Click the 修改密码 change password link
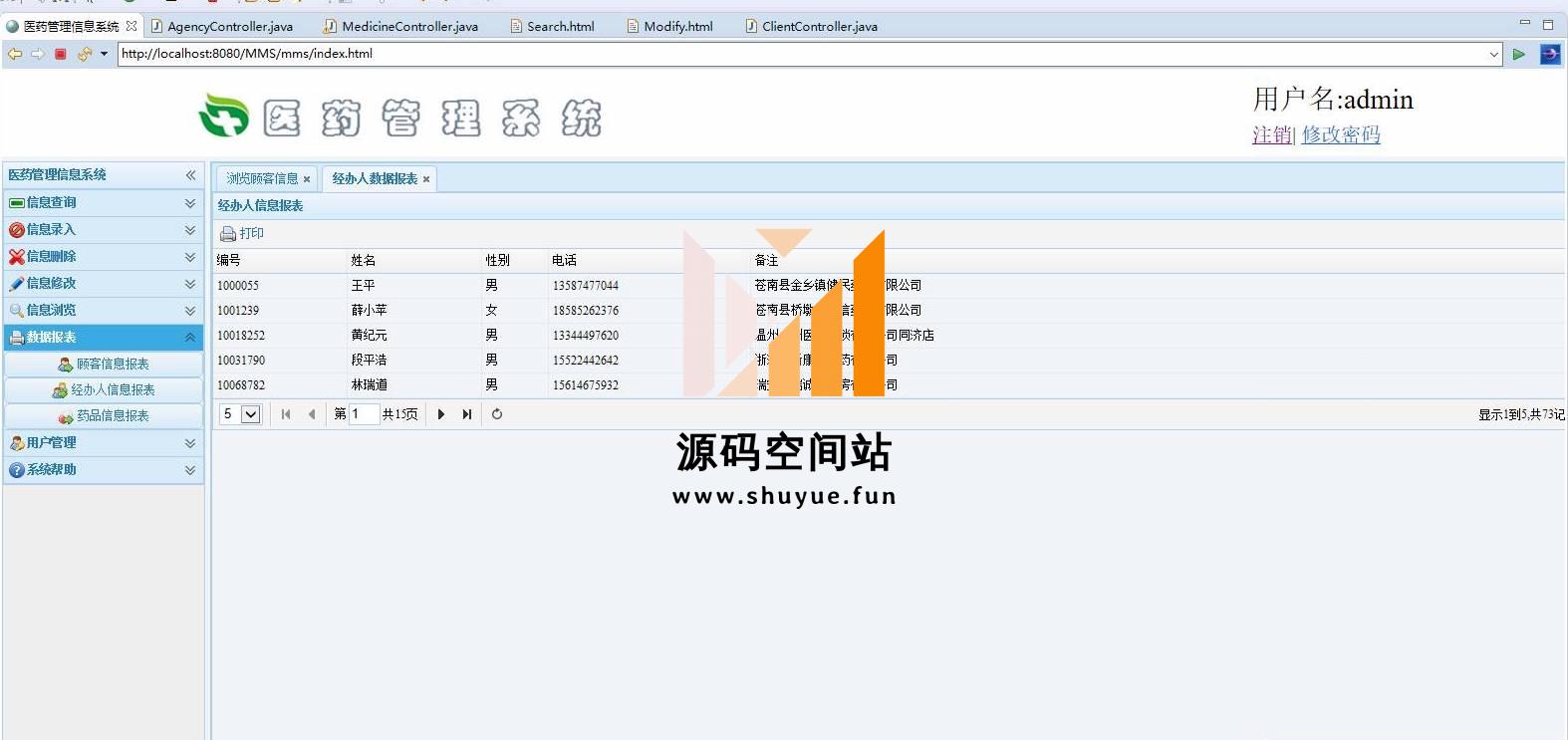The height and width of the screenshot is (740, 1568). pyautogui.click(x=1341, y=134)
